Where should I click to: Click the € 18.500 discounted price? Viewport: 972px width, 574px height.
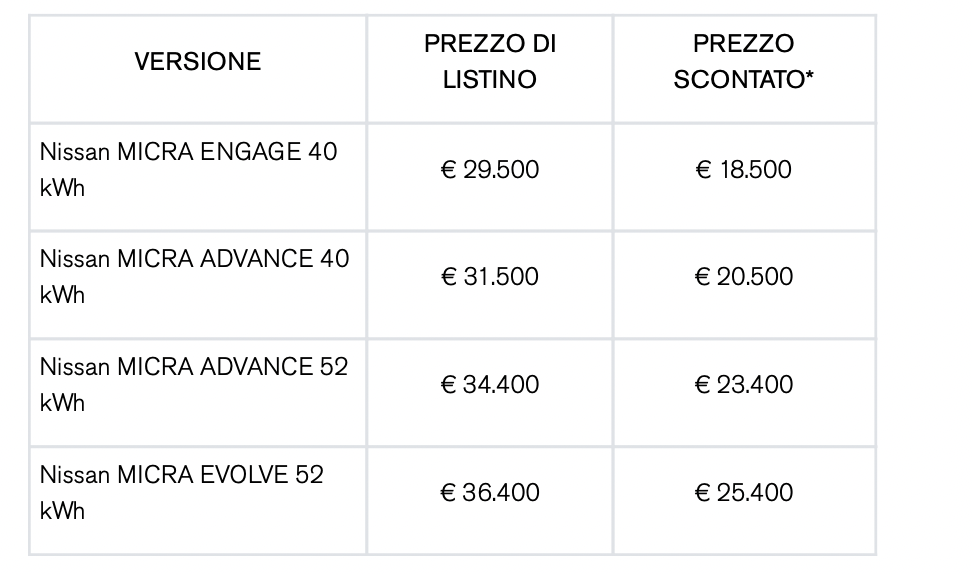[x=743, y=170]
